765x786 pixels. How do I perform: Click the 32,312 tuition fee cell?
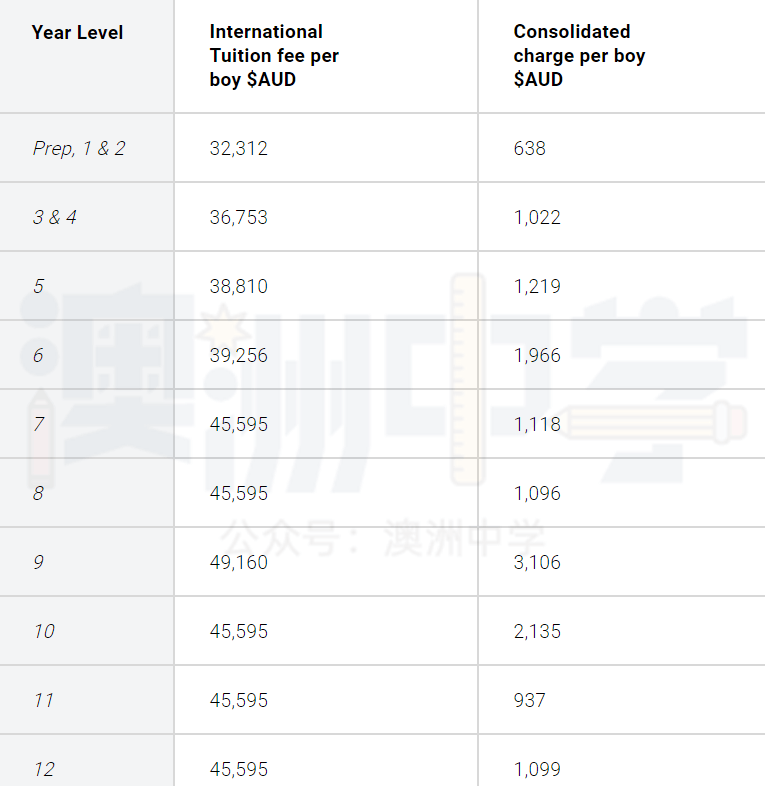tap(239, 148)
